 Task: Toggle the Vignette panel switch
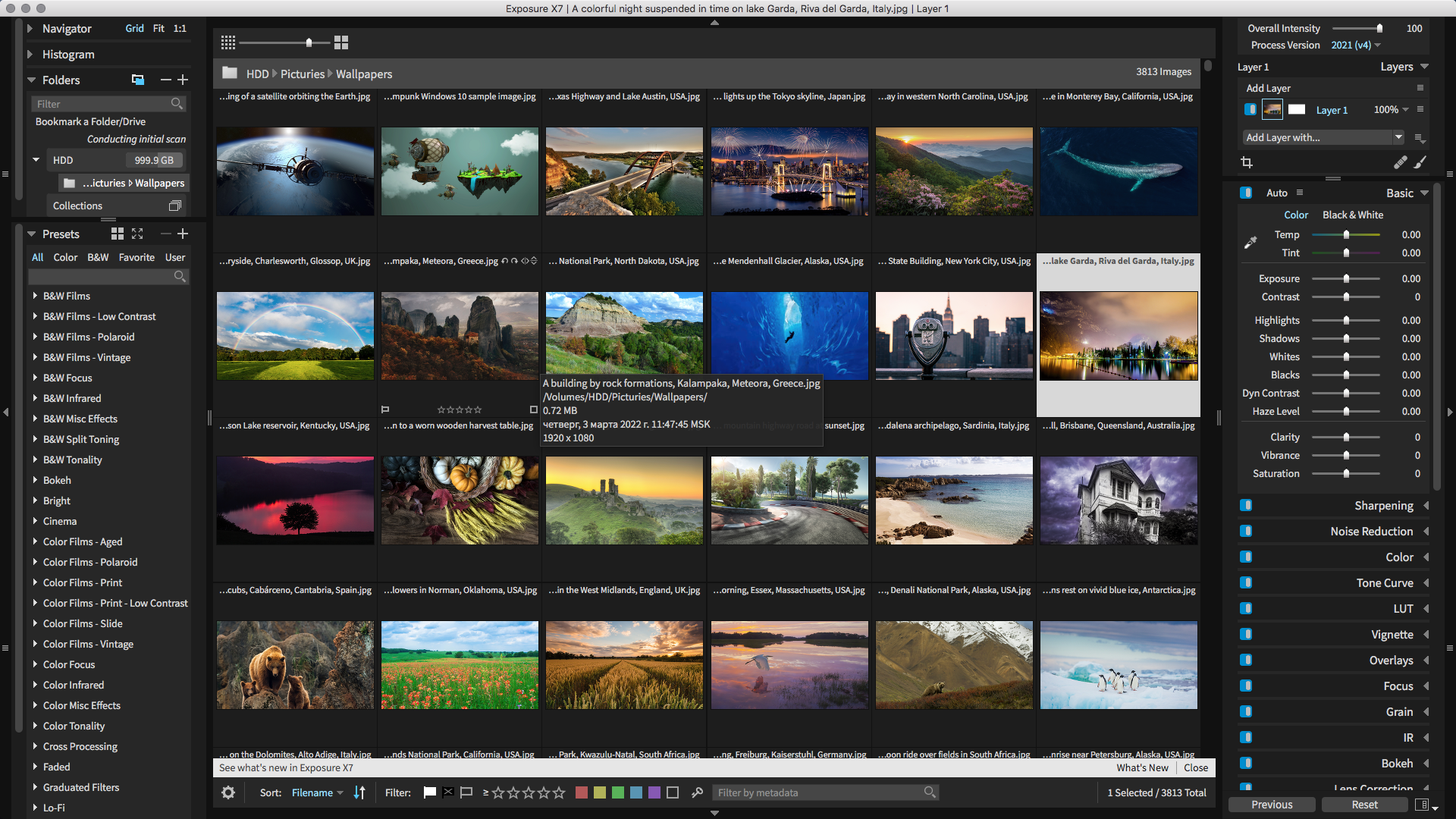click(x=1246, y=635)
